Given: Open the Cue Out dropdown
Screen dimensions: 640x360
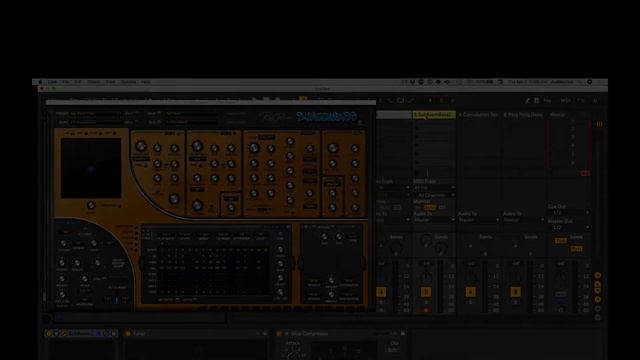Looking at the screenshot, I should point(569,213).
